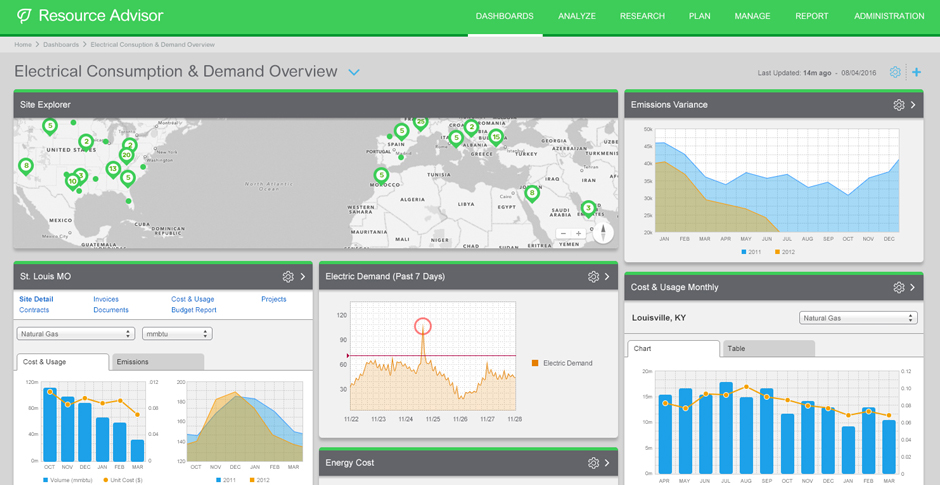940x485 pixels.
Task: Select the Chart tab
Action: coord(673,348)
